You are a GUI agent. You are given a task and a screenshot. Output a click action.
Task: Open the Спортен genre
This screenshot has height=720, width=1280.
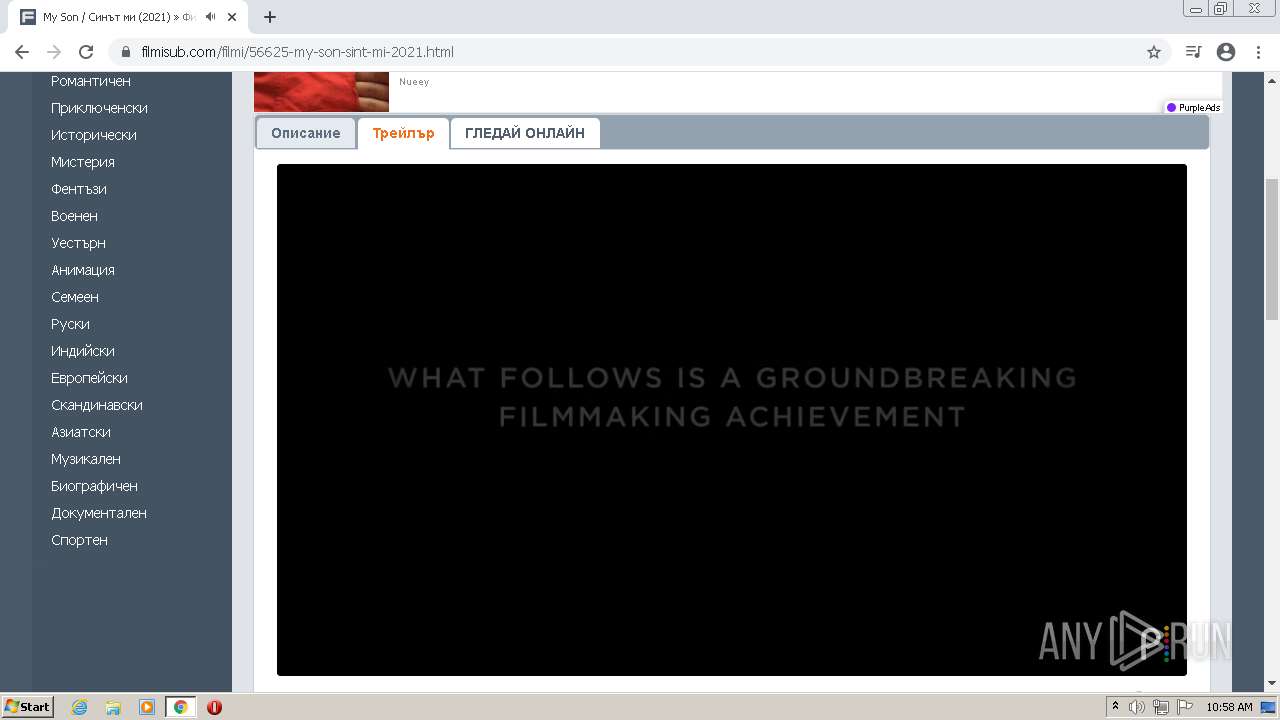coord(80,540)
